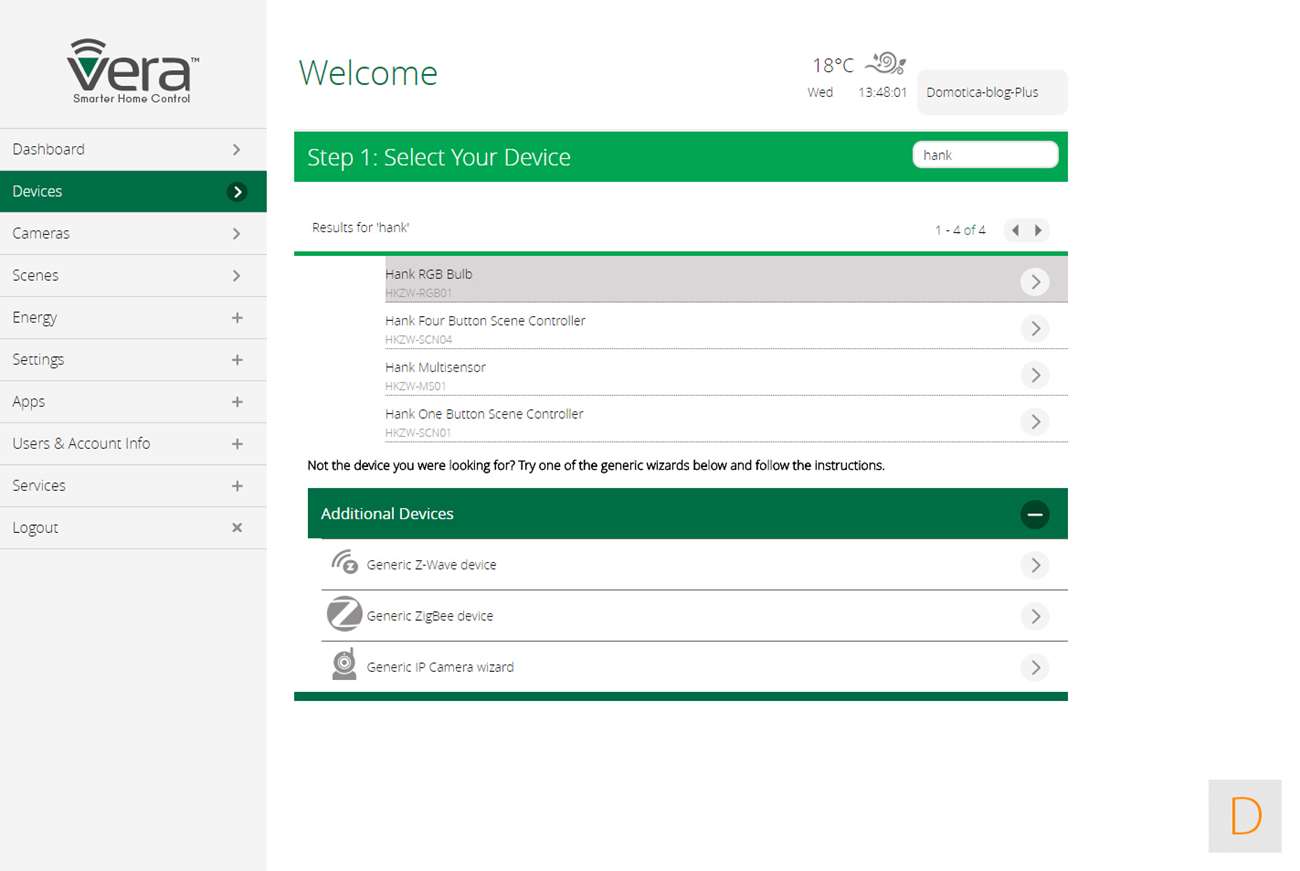
Task: Click the Vera logo
Action: (x=133, y=71)
